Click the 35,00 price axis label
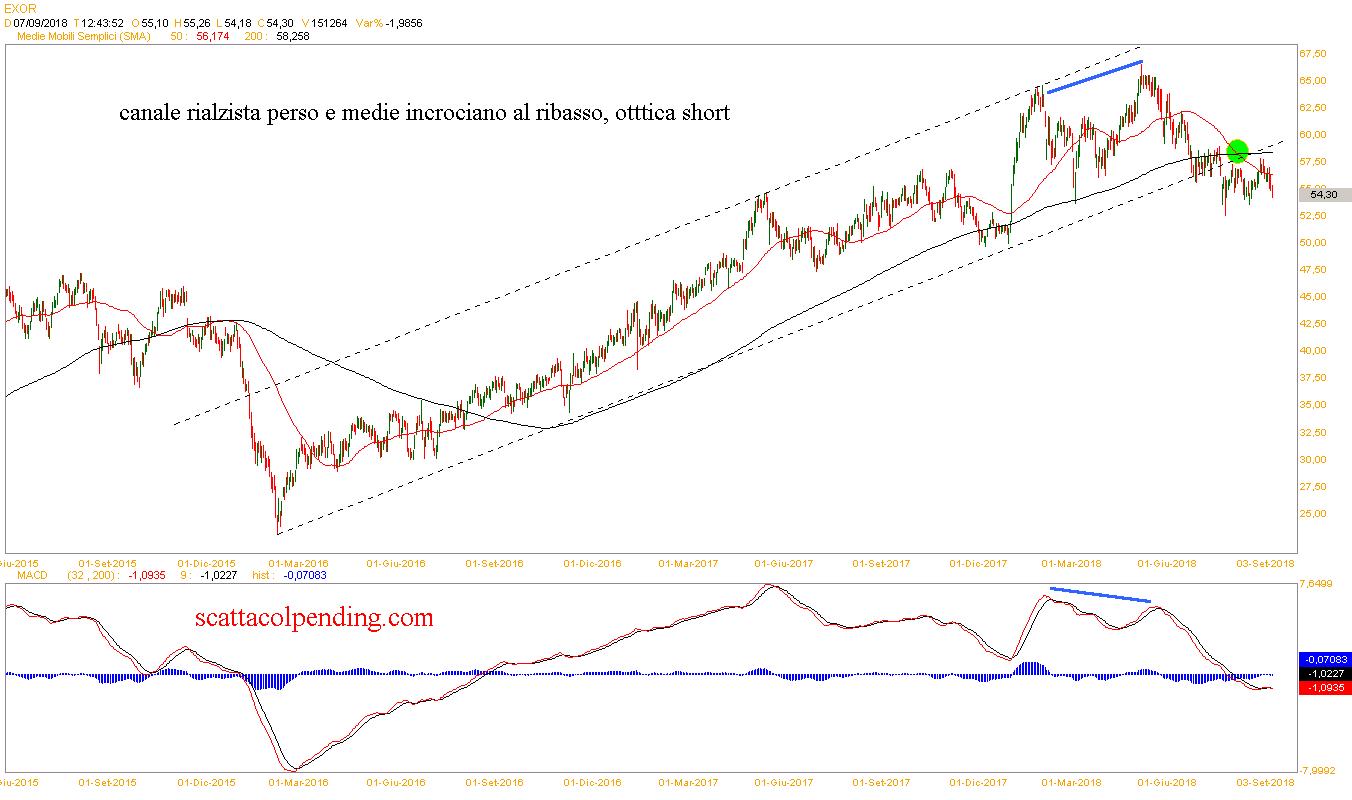 (x=1313, y=404)
